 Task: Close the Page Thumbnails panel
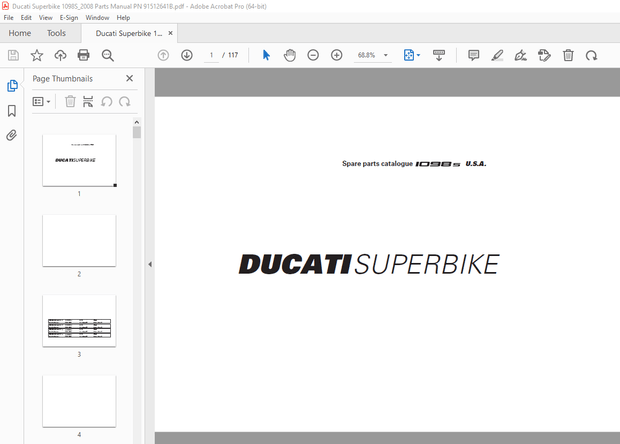[x=129, y=78]
